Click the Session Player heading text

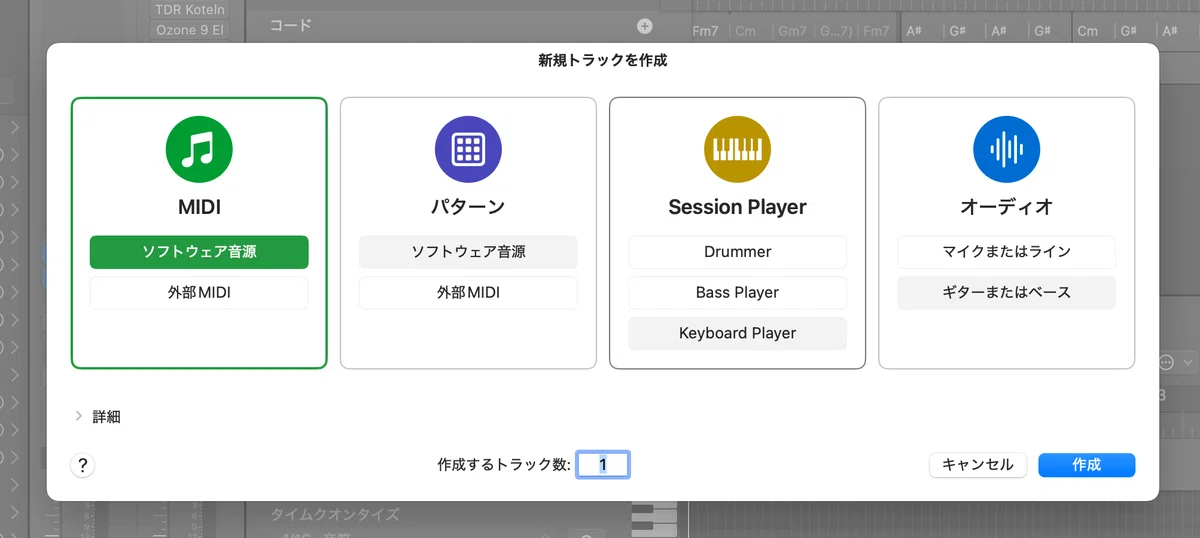pyautogui.click(x=737, y=207)
